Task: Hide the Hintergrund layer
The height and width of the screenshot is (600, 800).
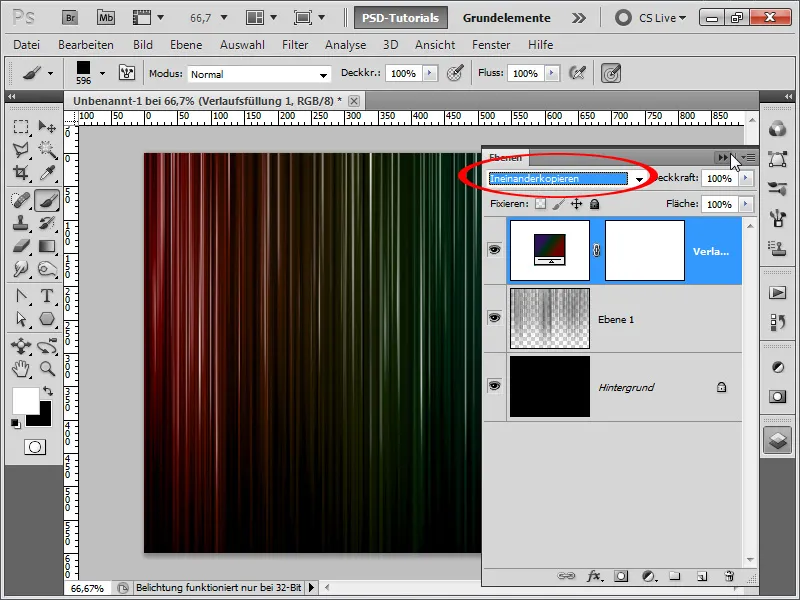Action: [x=494, y=385]
